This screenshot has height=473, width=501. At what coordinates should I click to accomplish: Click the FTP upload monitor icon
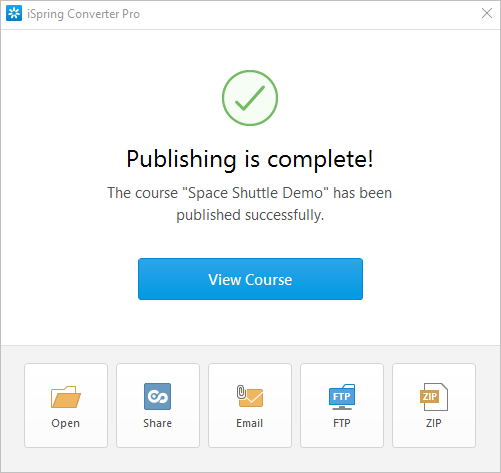pyautogui.click(x=342, y=397)
